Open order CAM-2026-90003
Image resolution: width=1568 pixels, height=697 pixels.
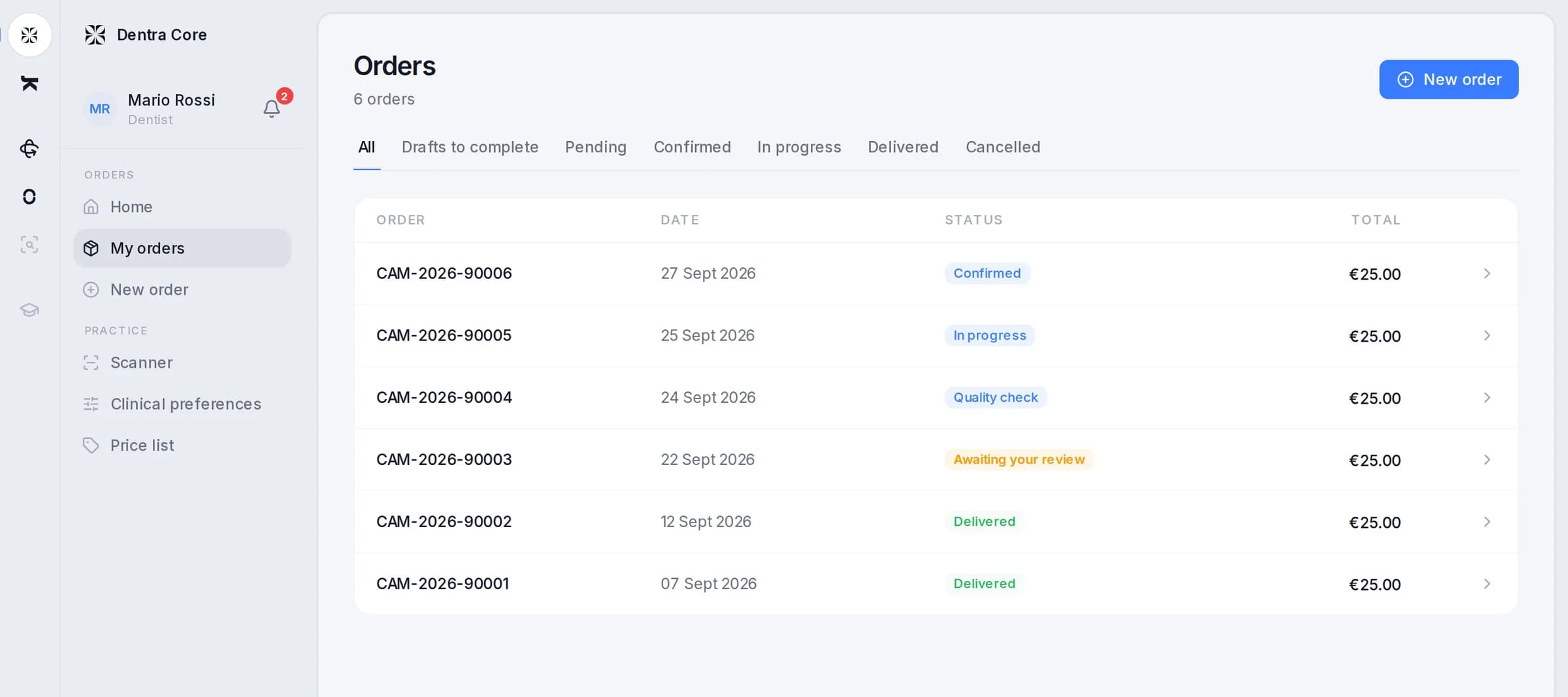click(936, 460)
